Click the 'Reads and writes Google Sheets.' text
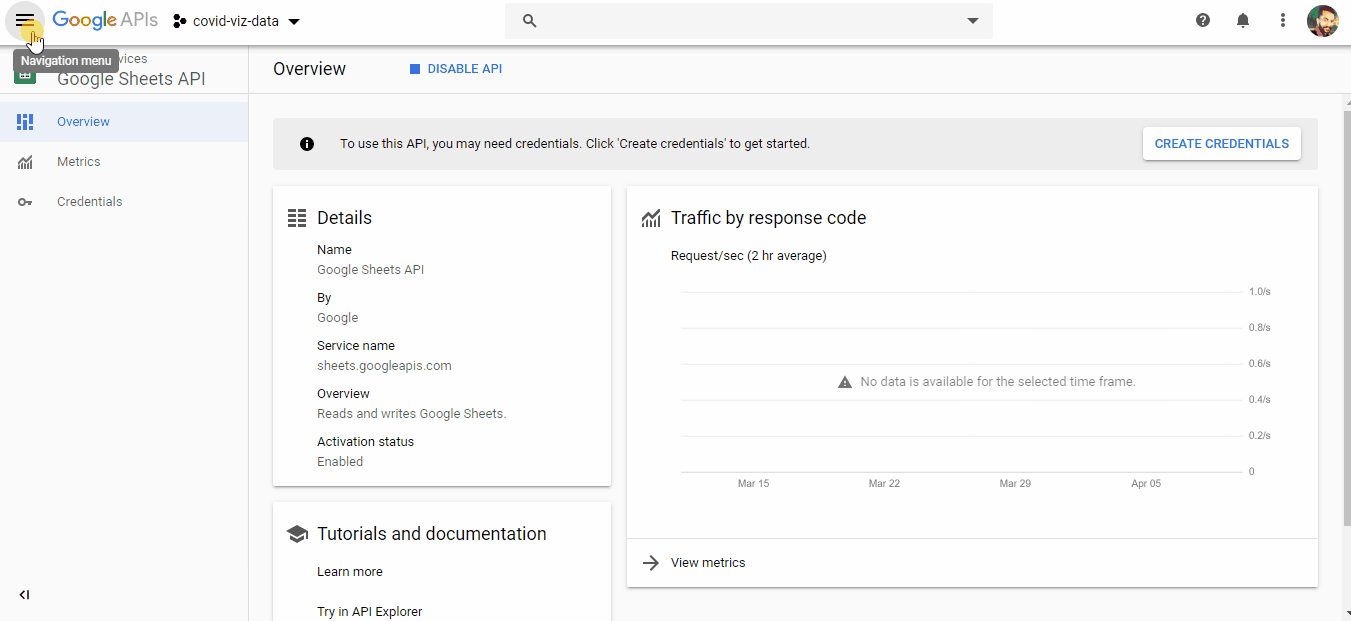 tap(412, 414)
